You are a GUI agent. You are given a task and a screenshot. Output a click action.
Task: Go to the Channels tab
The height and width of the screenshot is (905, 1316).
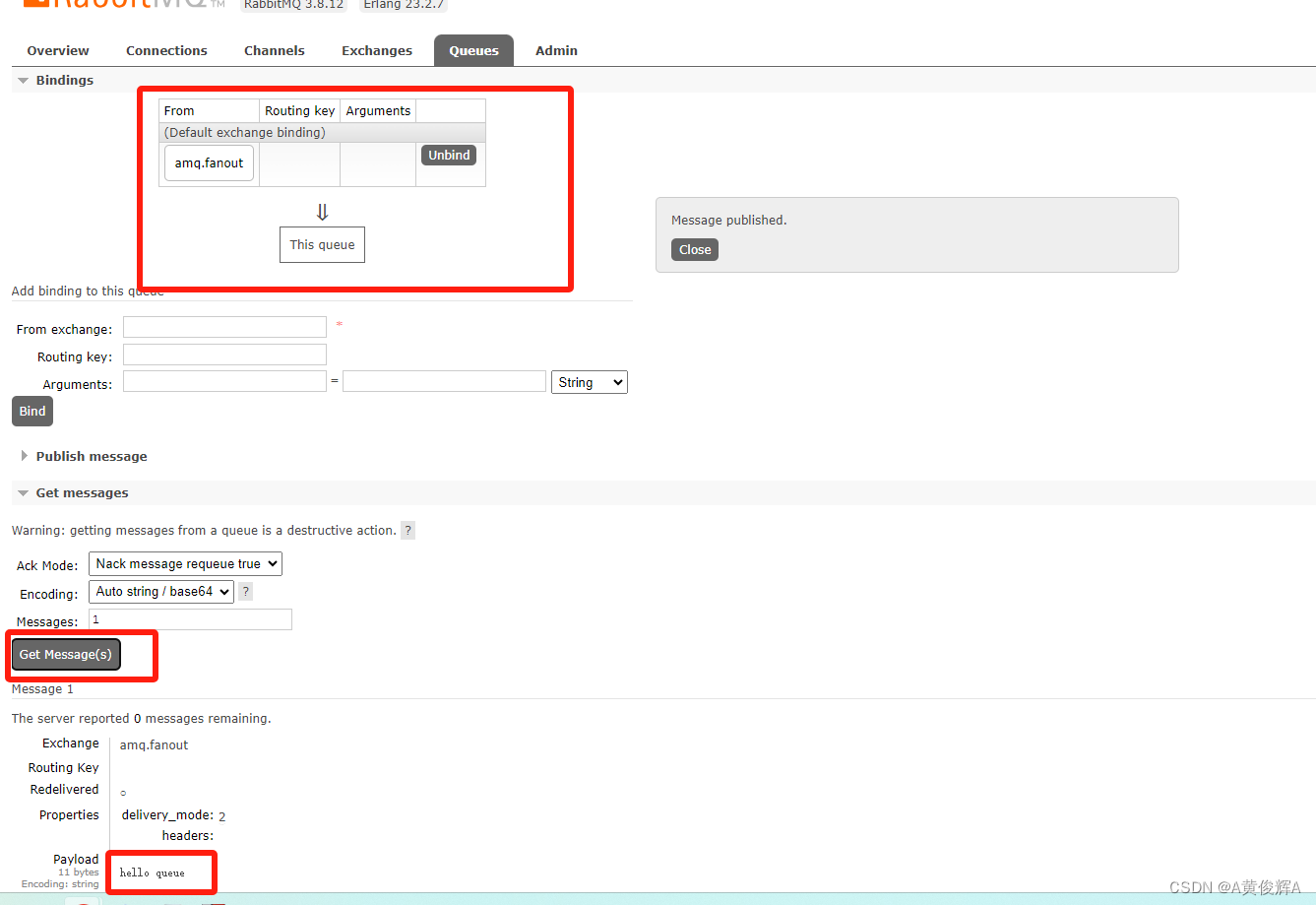click(275, 51)
